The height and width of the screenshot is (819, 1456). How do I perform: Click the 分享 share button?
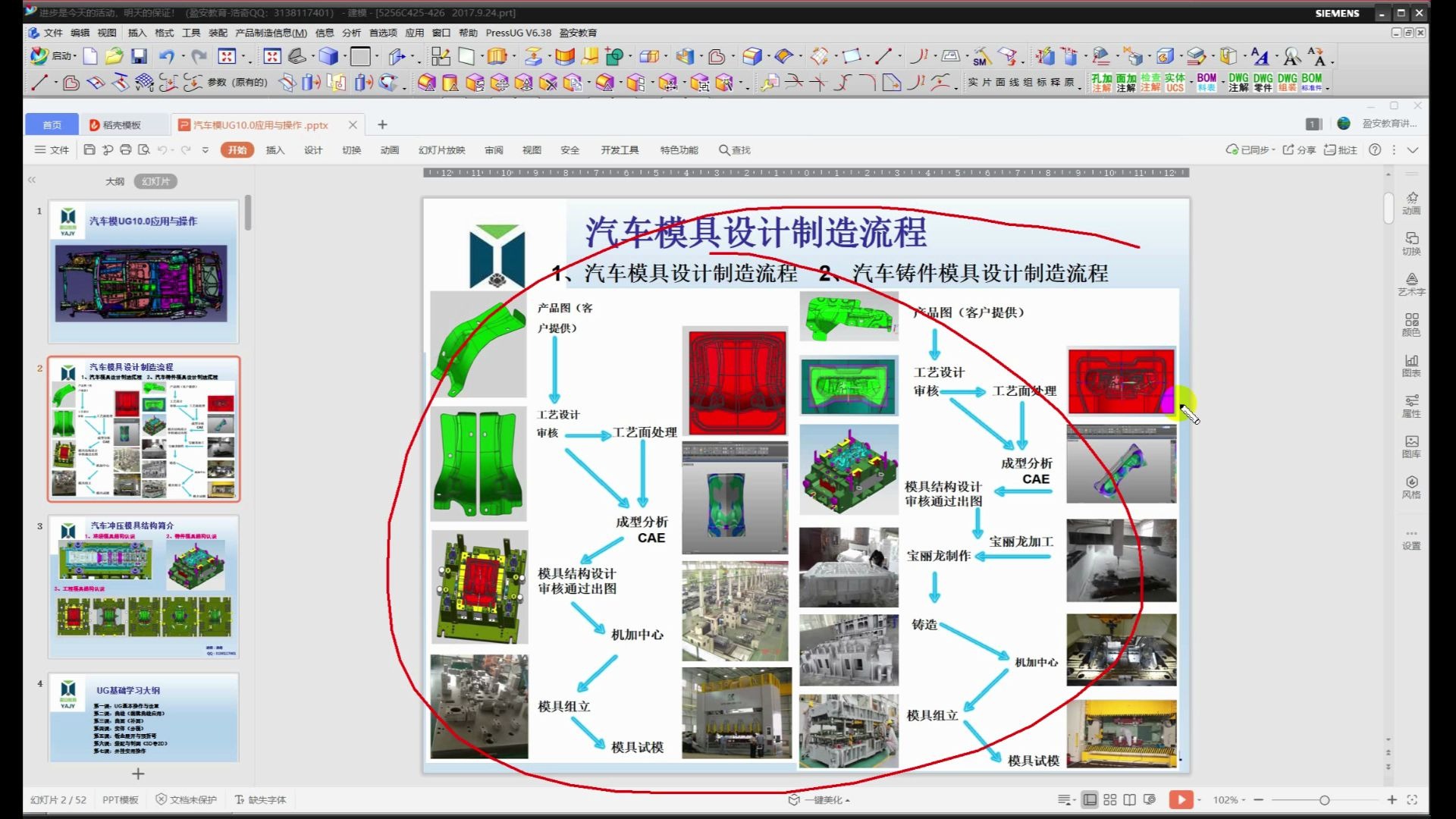point(1299,150)
